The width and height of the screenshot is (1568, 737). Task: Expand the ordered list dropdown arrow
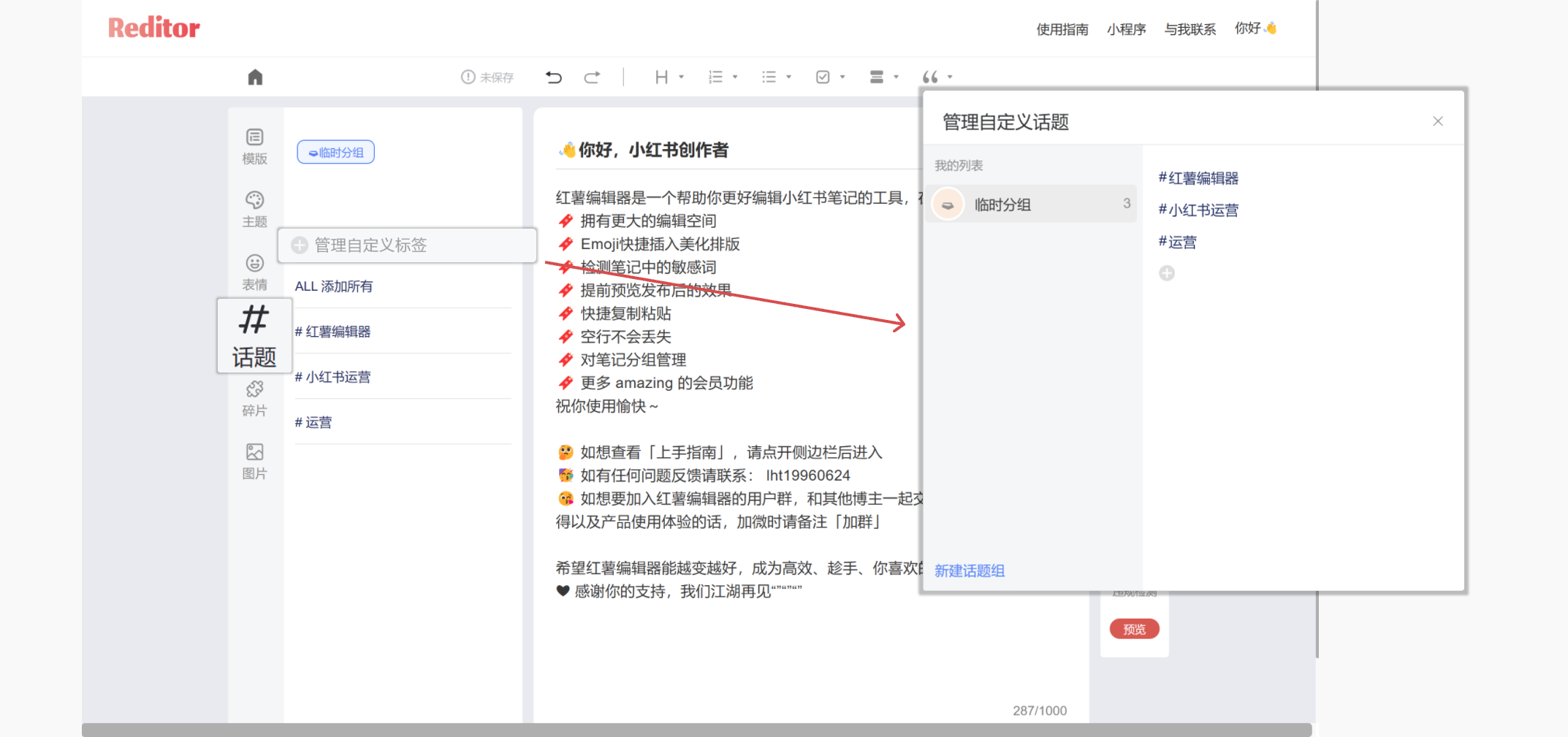pos(735,77)
